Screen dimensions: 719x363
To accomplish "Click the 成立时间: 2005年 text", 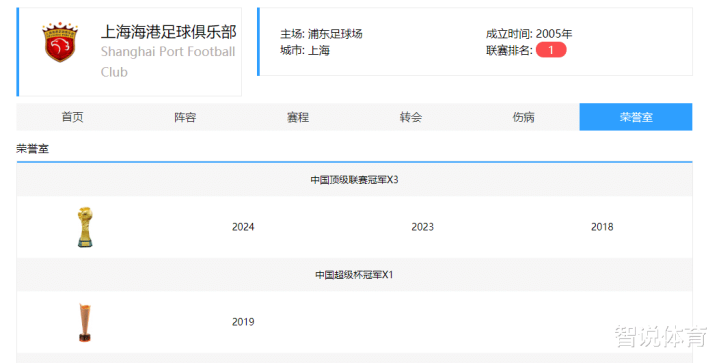I will coord(529,33).
